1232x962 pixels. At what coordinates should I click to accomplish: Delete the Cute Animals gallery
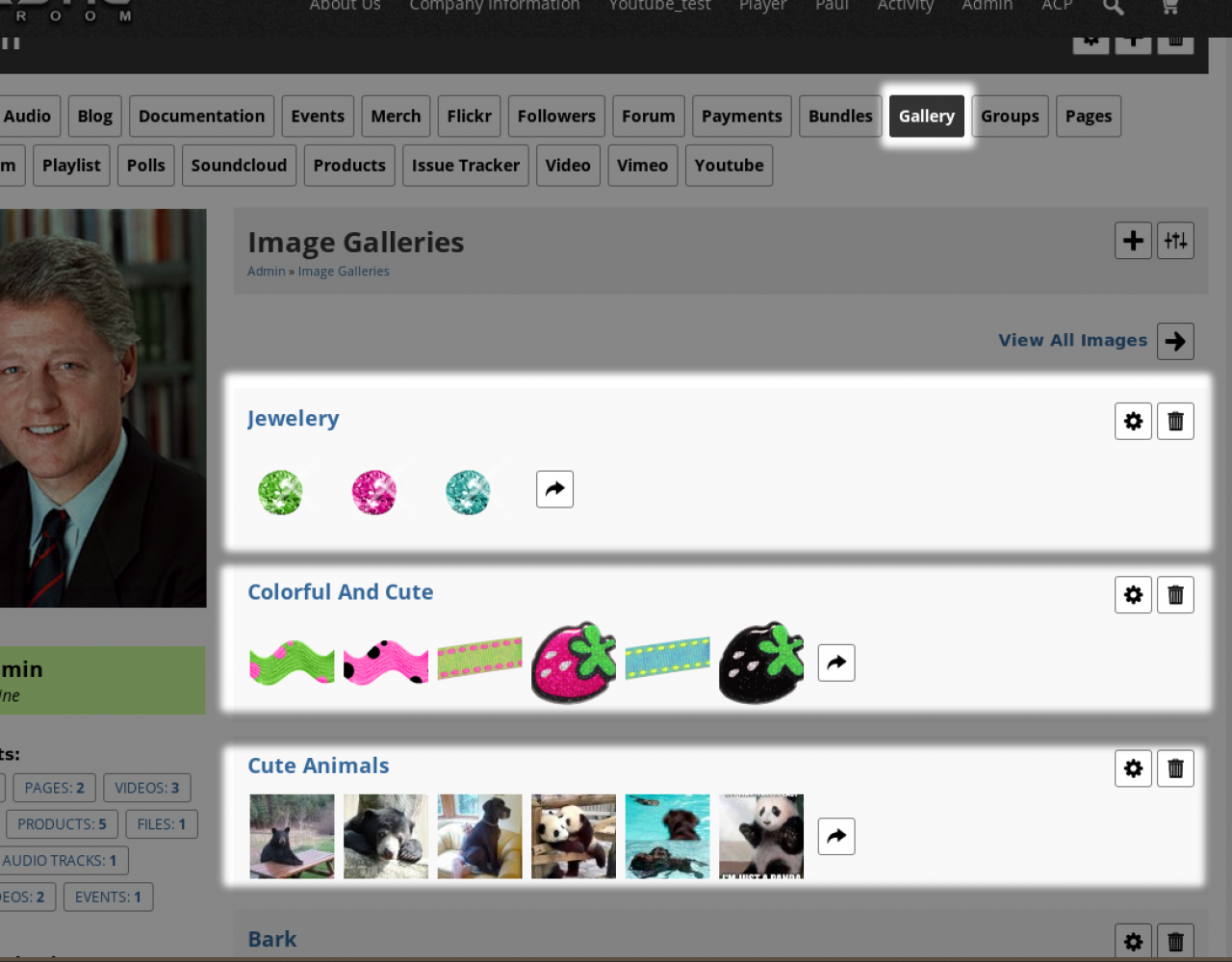(1175, 768)
